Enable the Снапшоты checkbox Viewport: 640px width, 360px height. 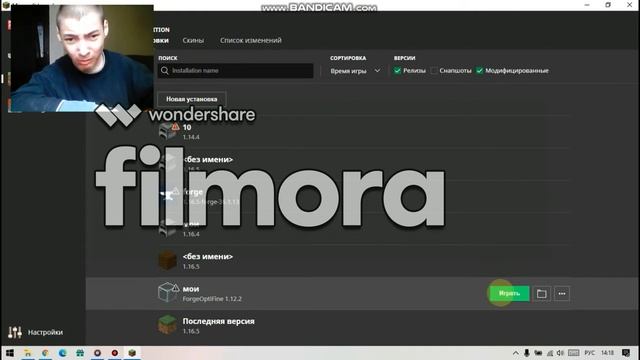tap(434, 71)
